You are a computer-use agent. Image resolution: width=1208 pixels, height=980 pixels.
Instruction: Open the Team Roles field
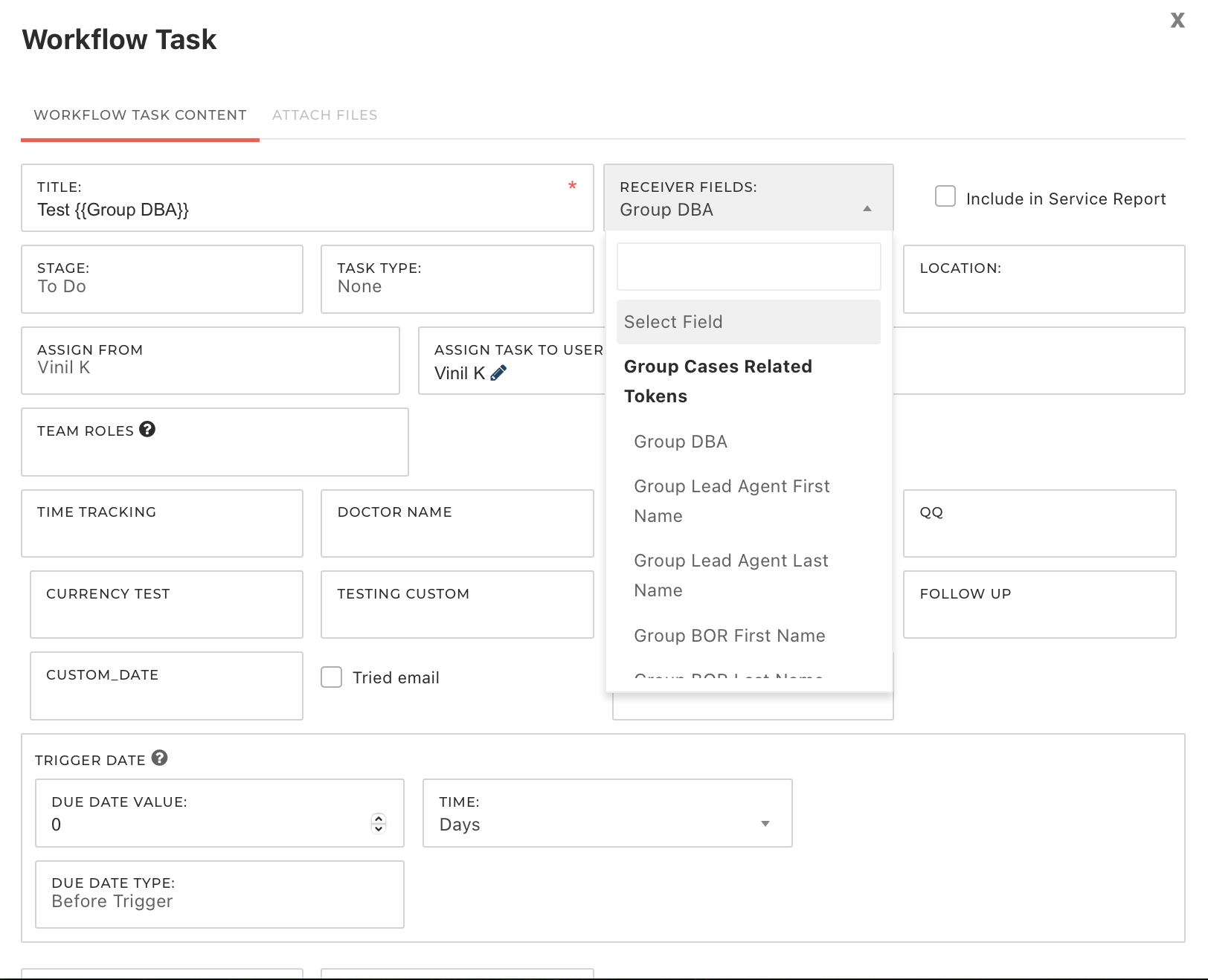click(215, 442)
